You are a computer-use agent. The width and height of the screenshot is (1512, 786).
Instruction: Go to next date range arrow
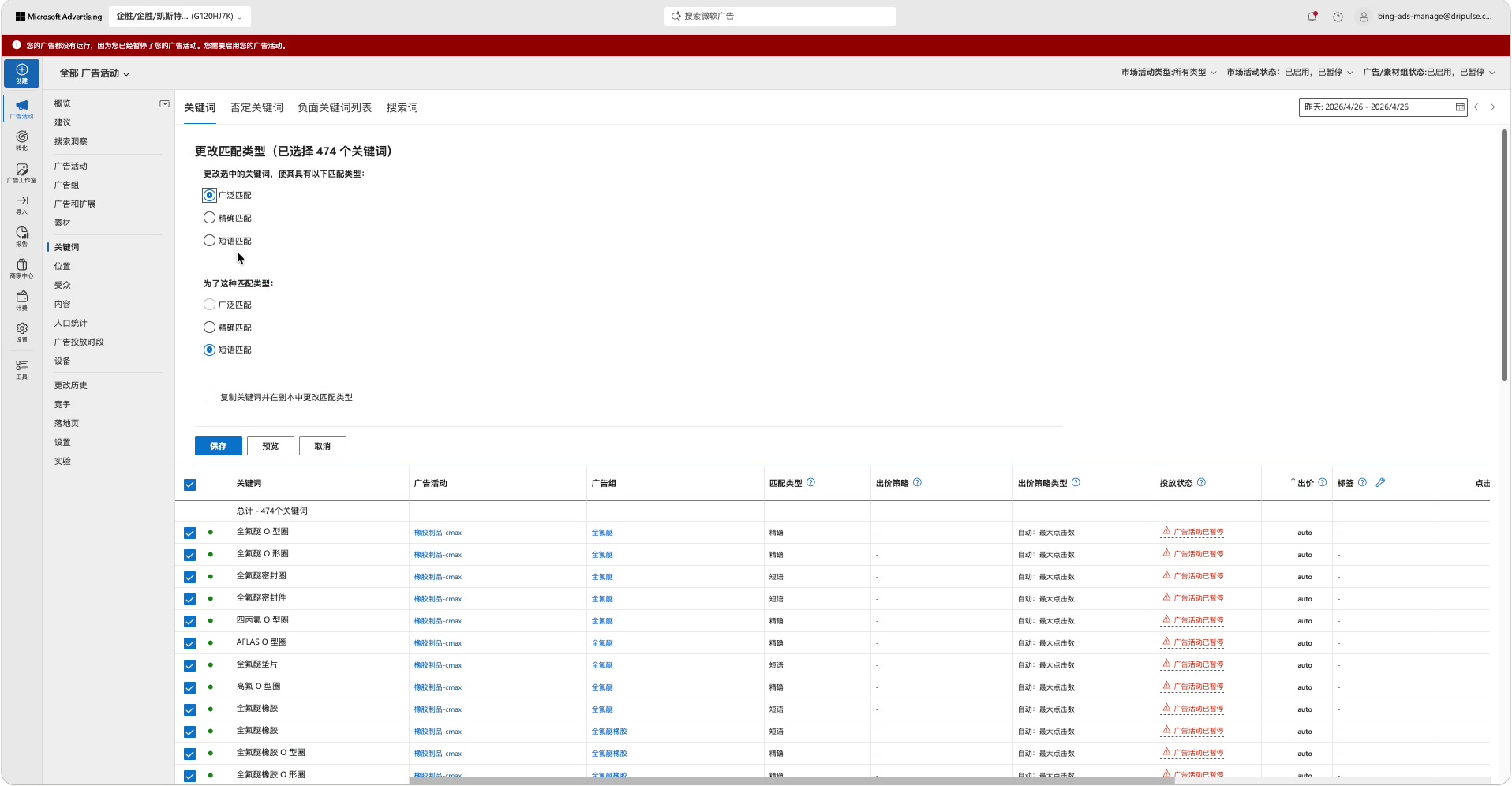tap(1492, 107)
